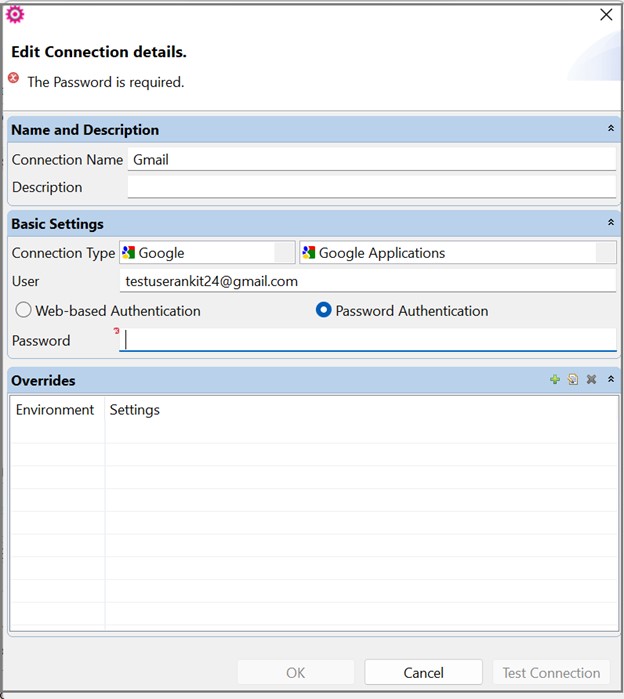Click the OK button

click(296, 672)
